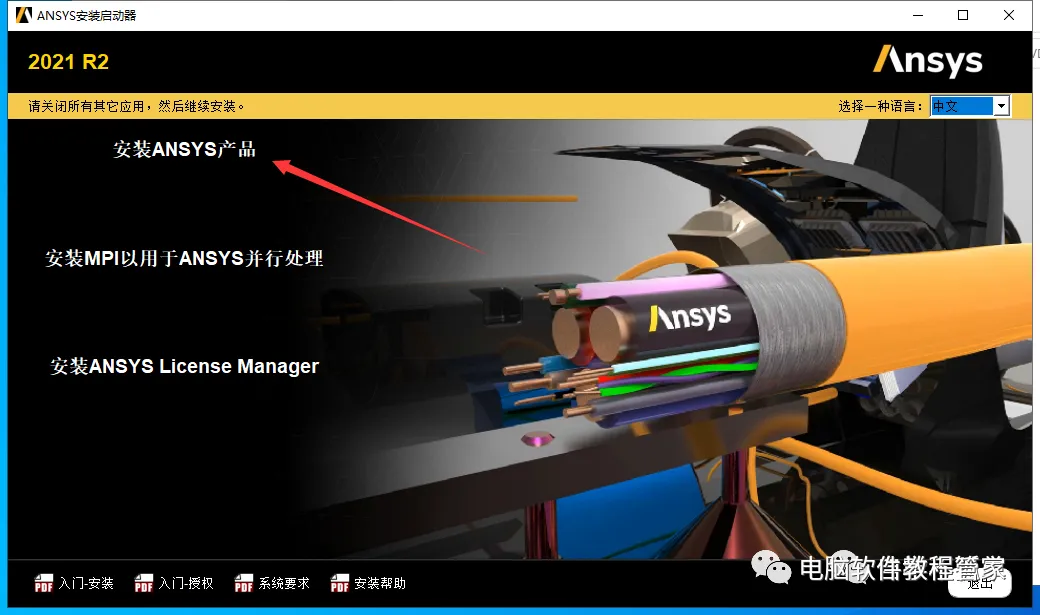The width and height of the screenshot is (1040, 615).
Task: Open the language dropdown showing 中文
Action: point(970,105)
